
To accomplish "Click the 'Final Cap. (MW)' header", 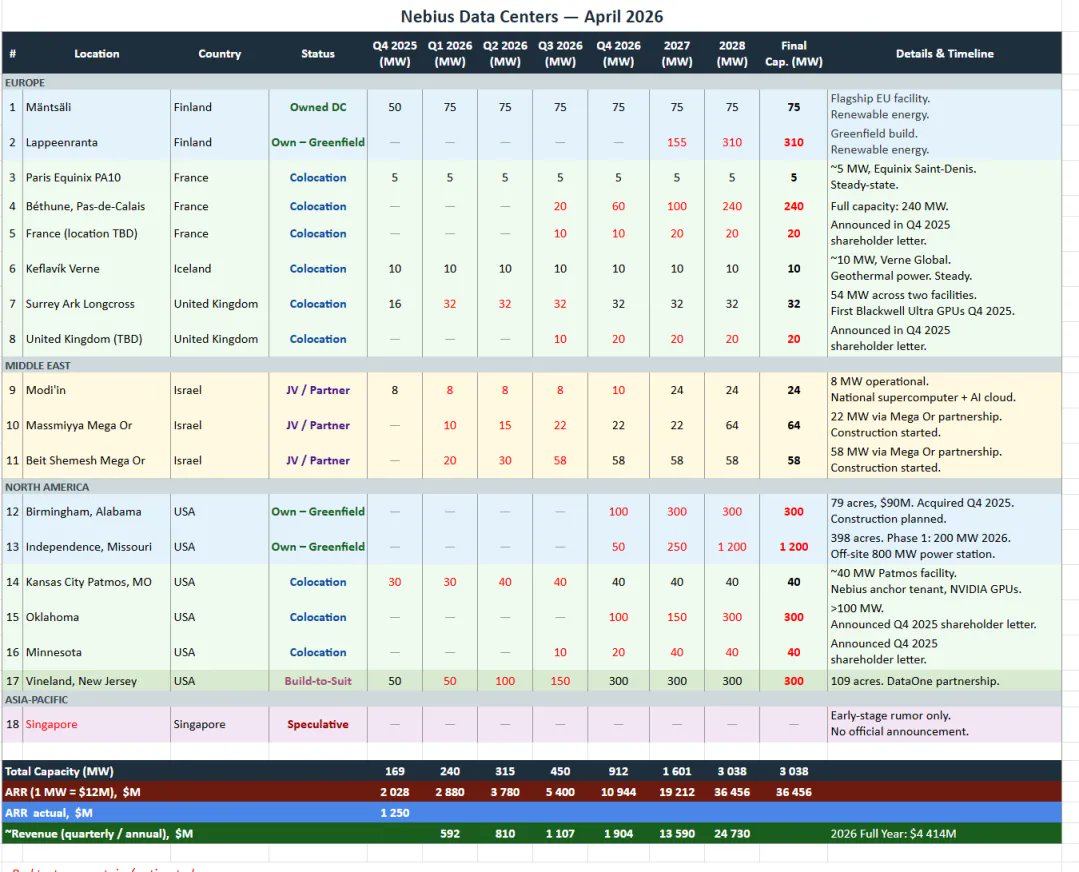I will click(793, 54).
